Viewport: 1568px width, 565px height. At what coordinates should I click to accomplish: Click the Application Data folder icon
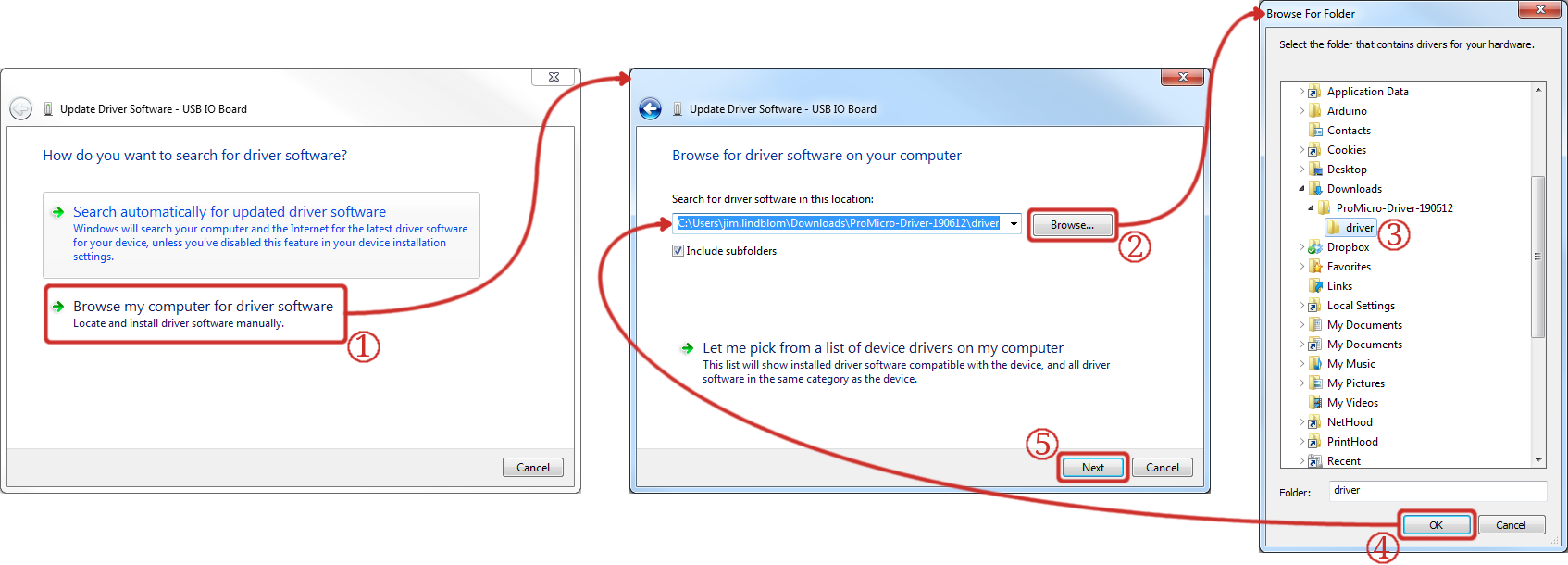click(1314, 92)
